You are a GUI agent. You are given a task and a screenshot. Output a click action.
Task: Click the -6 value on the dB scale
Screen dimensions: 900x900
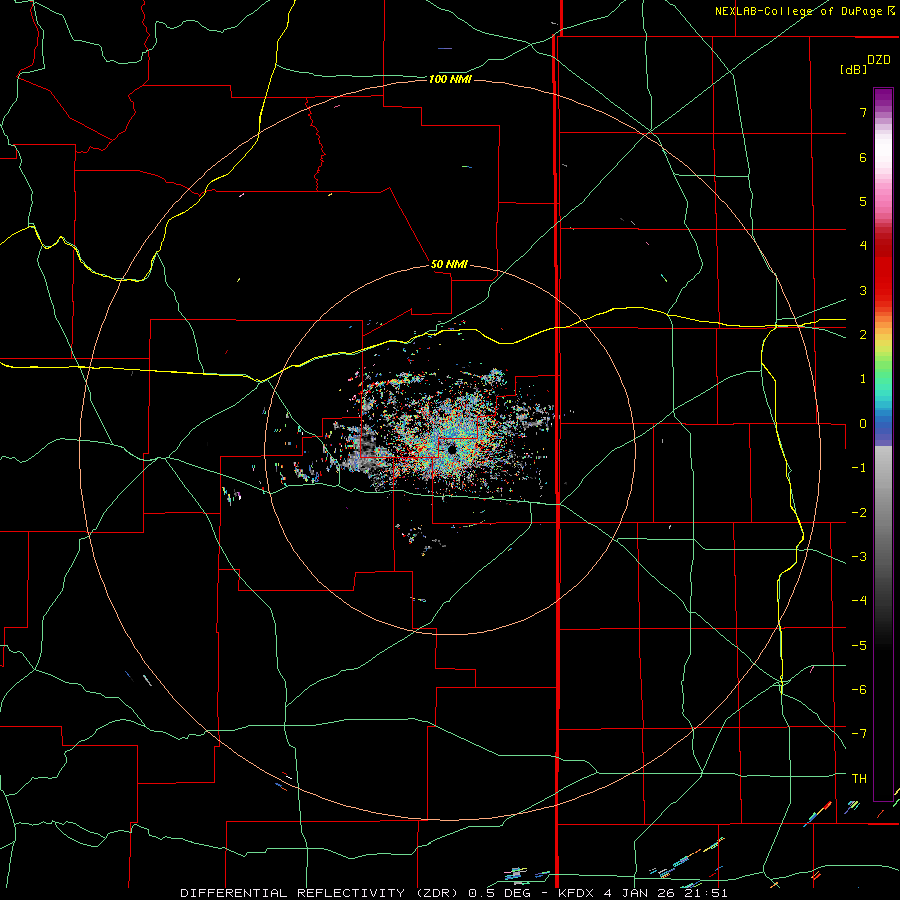coord(859,690)
